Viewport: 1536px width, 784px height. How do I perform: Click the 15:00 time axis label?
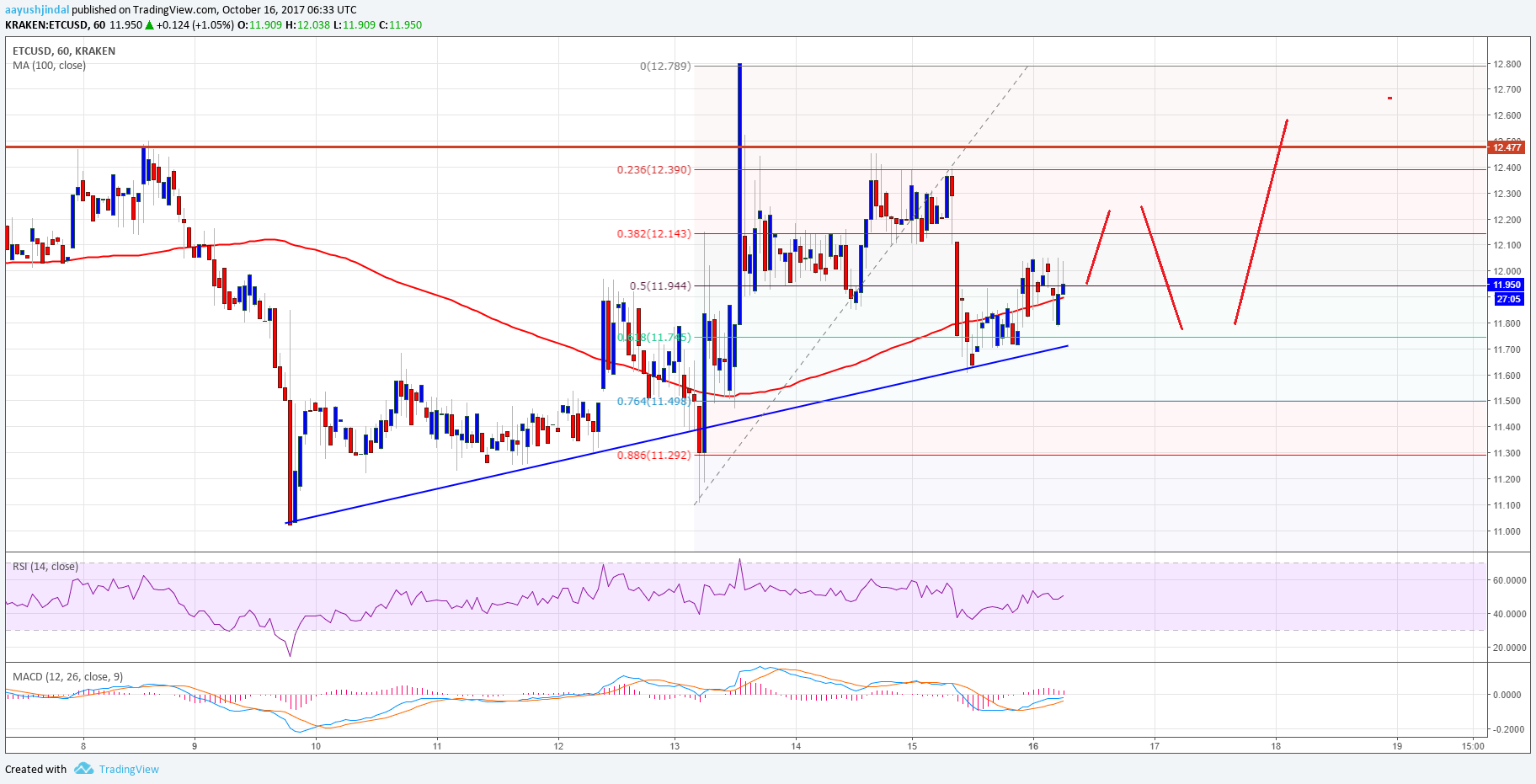tap(1473, 745)
